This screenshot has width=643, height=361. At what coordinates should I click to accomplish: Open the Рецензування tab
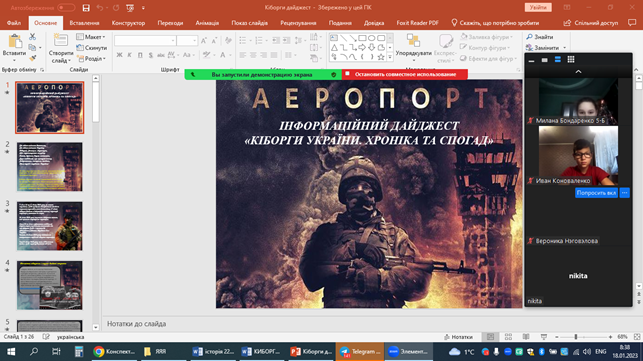pyautogui.click(x=298, y=23)
